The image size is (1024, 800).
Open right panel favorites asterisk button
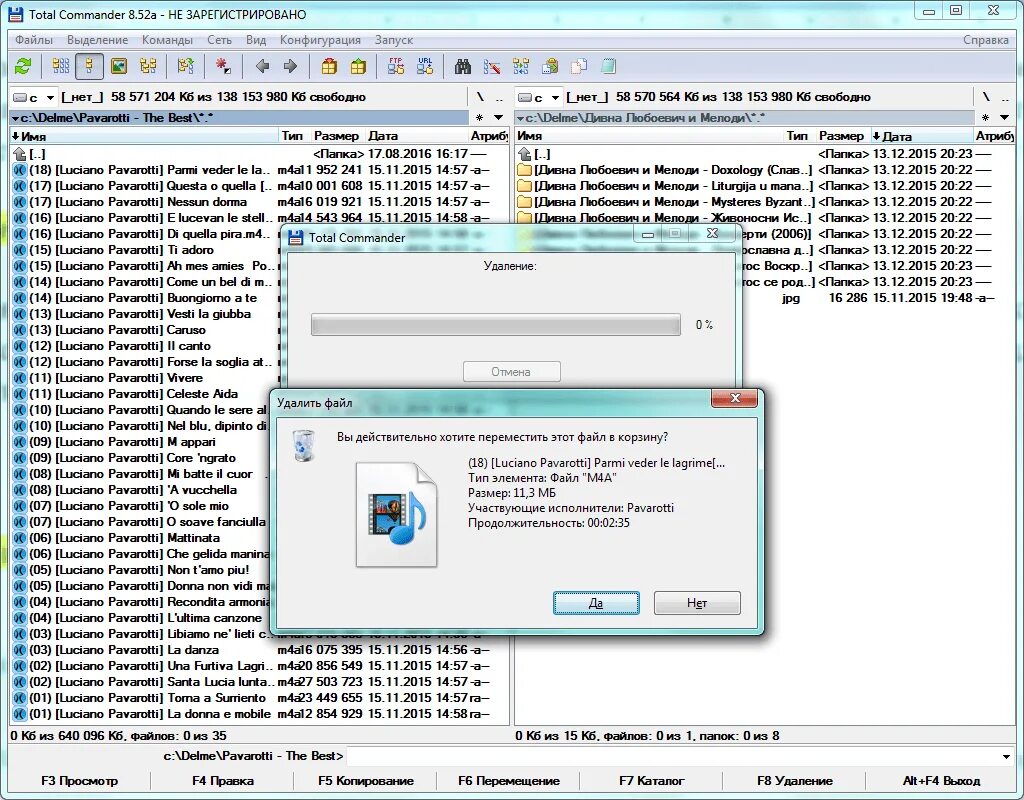(x=985, y=118)
